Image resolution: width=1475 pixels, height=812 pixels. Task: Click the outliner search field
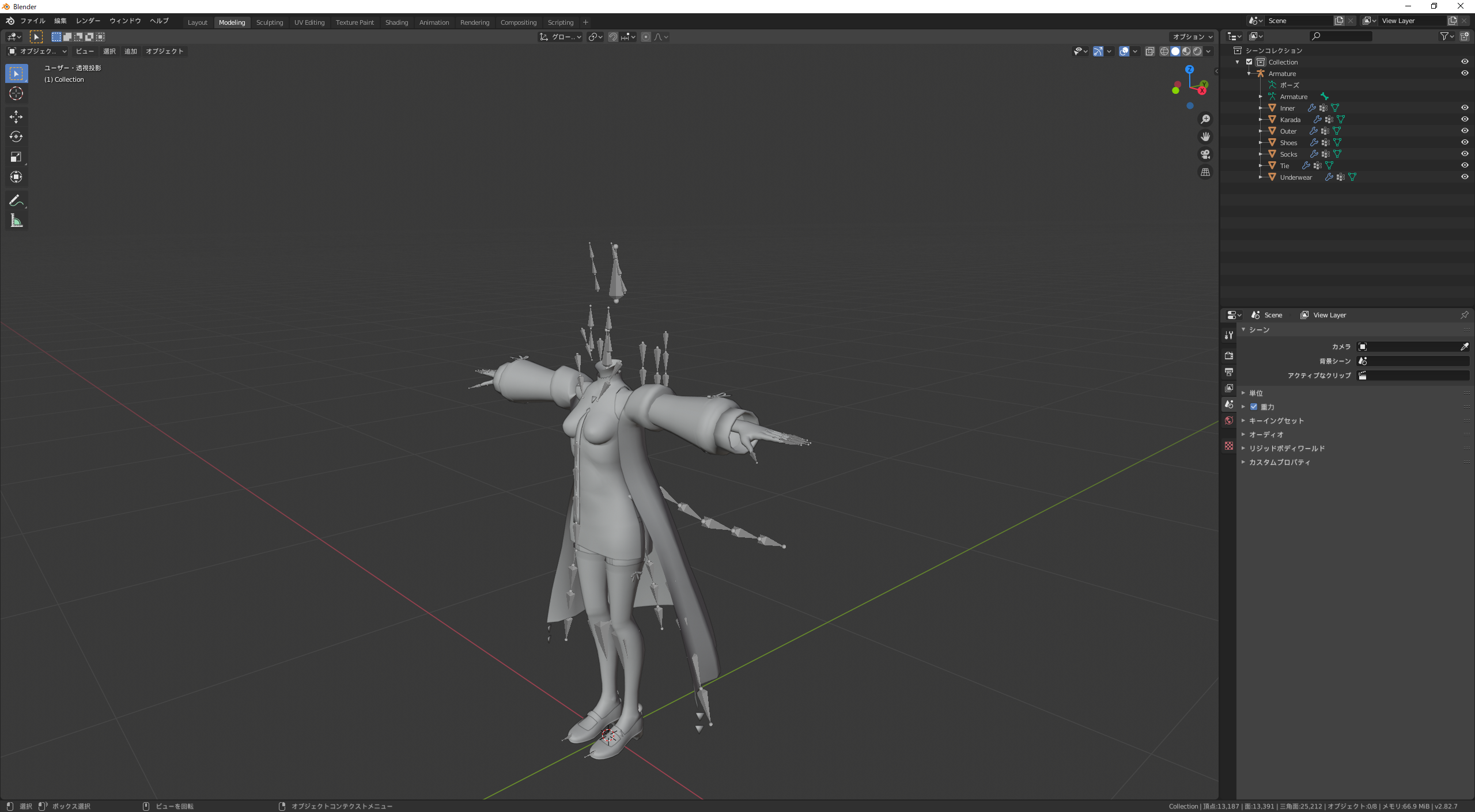(1340, 36)
